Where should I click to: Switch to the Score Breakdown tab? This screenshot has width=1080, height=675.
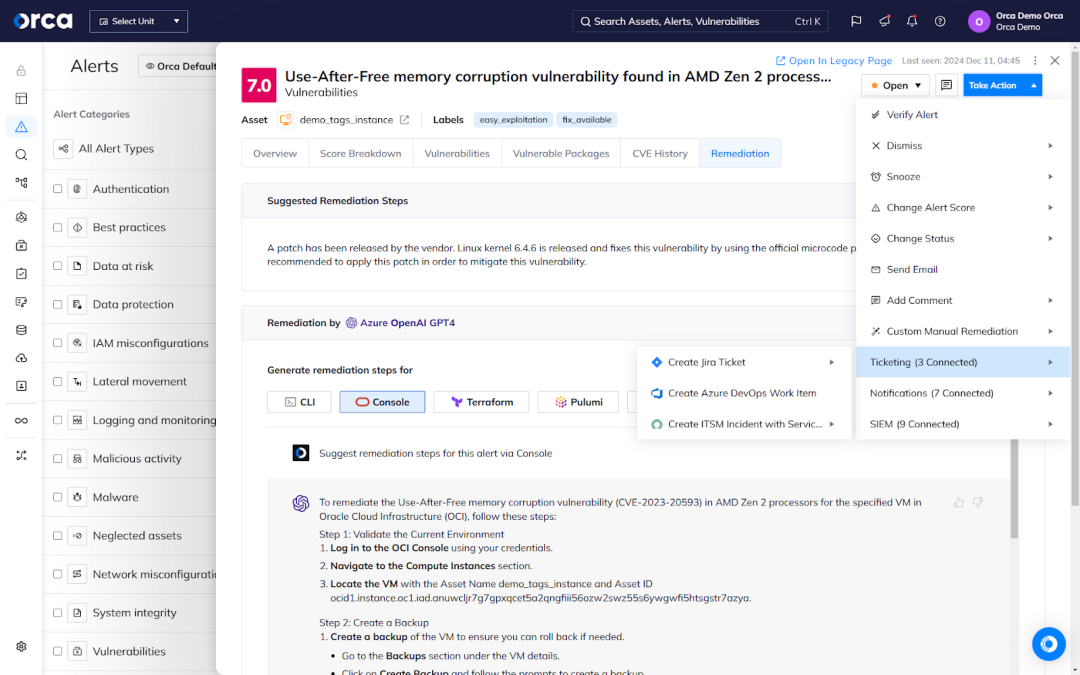[x=360, y=154]
